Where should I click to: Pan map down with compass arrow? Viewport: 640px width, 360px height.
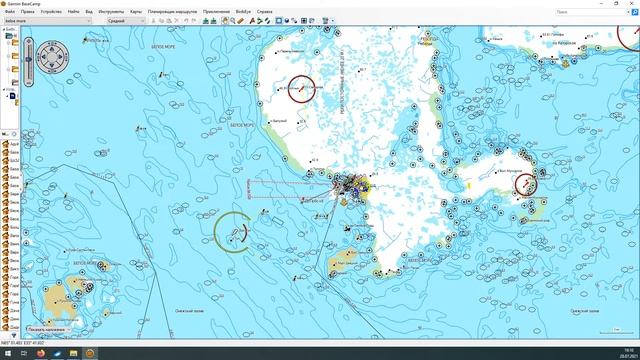[52, 66]
